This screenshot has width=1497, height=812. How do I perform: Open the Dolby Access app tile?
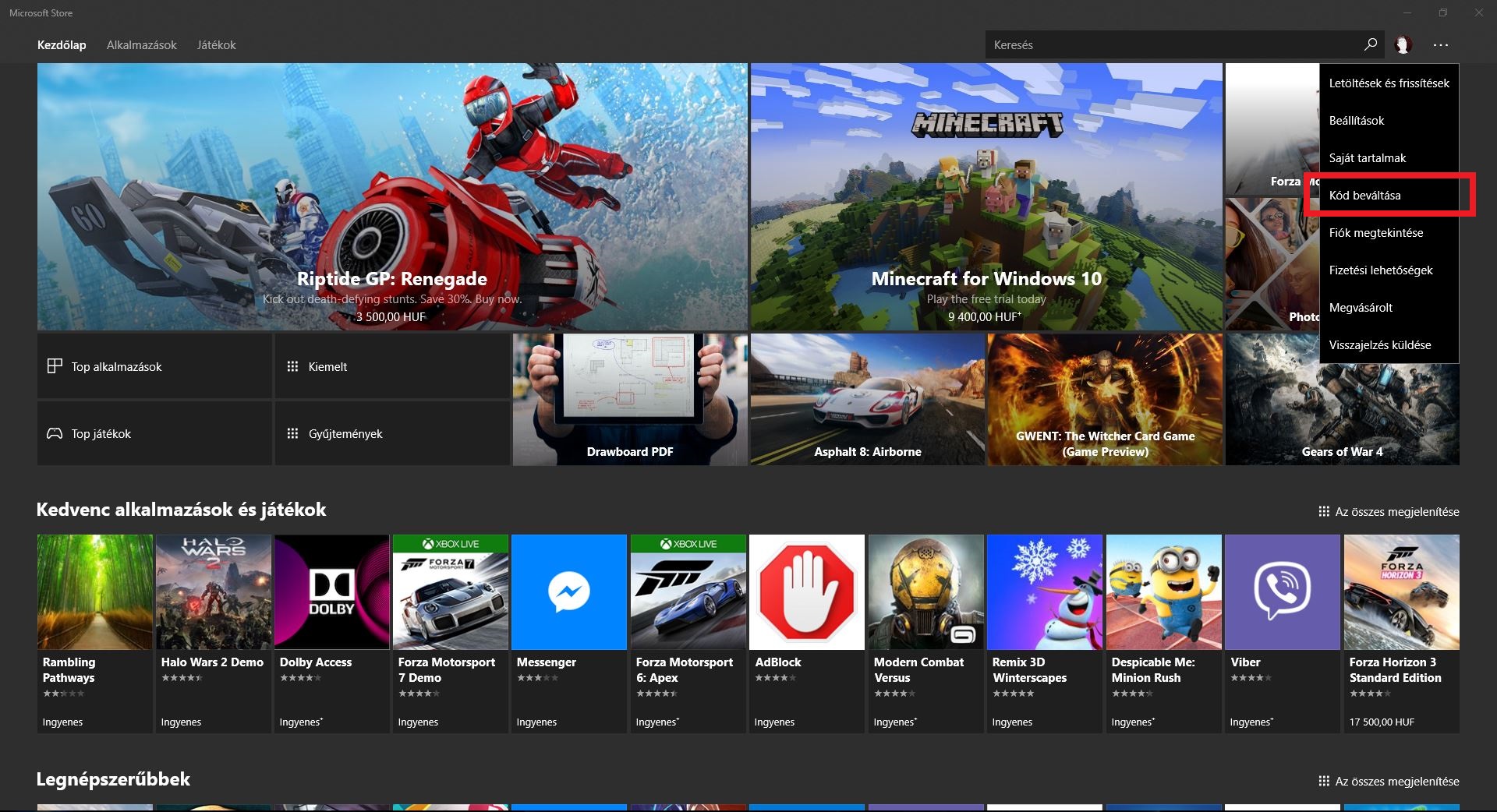click(x=331, y=592)
